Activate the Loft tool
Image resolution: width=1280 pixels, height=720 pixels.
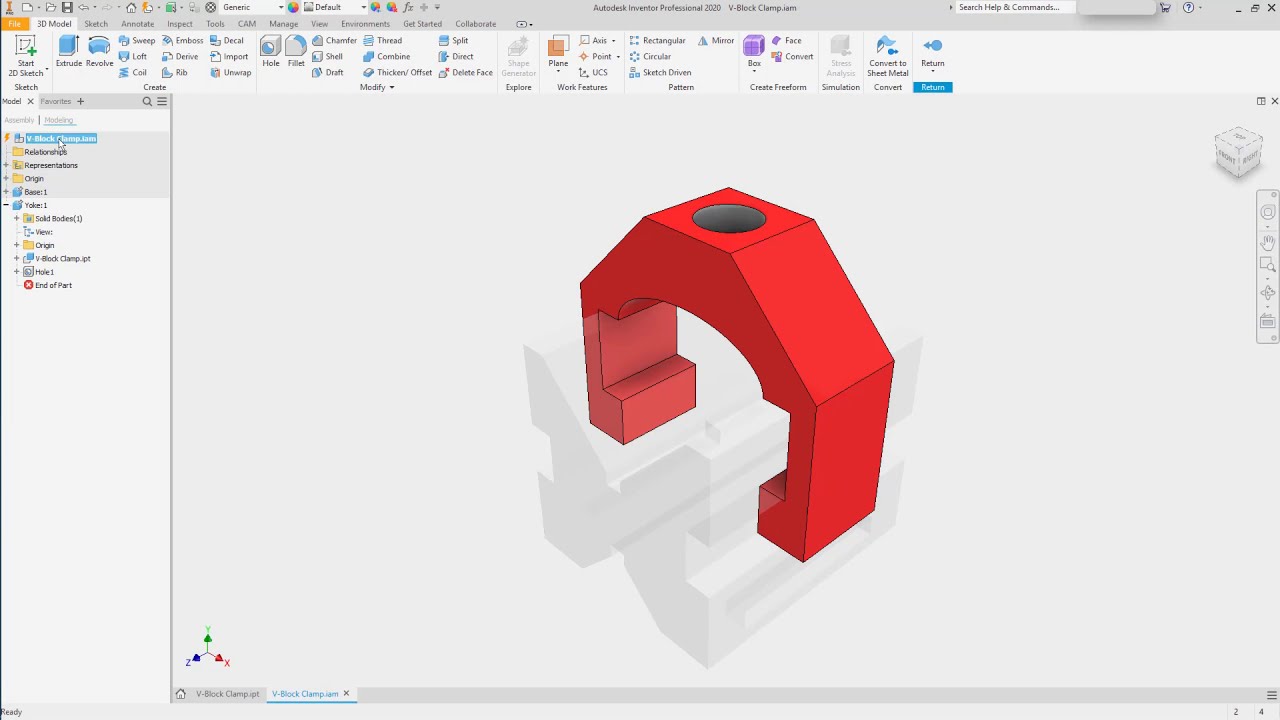pos(133,57)
